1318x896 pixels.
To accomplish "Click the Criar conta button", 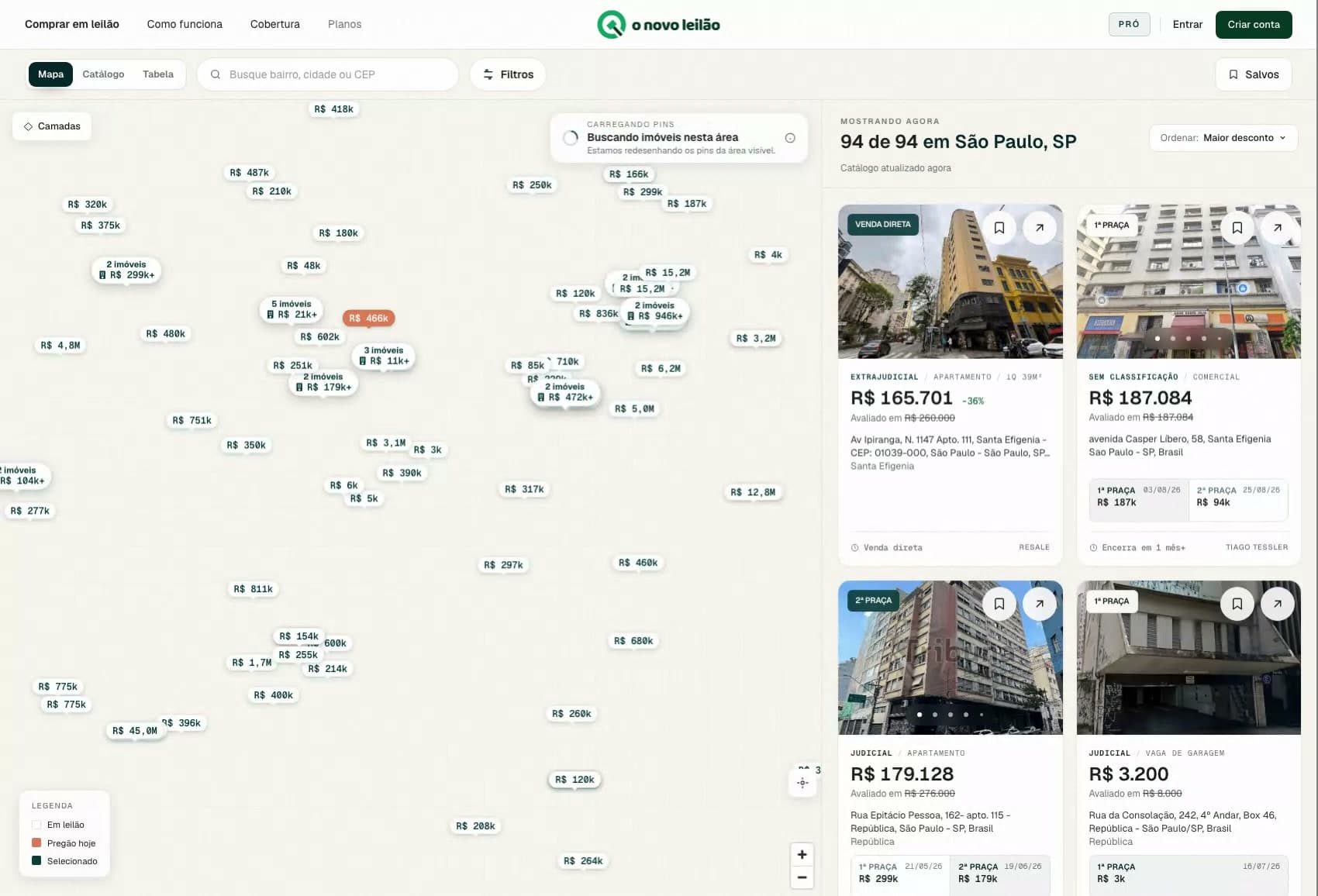I will click(1254, 25).
